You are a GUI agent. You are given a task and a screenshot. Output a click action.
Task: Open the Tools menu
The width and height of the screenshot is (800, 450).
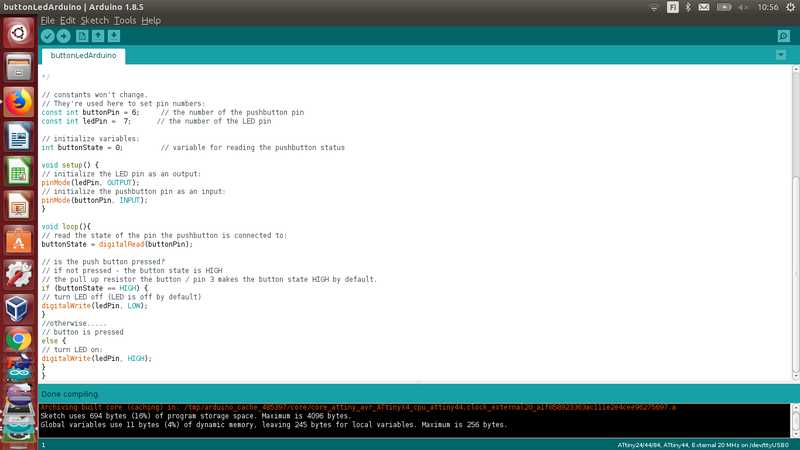pyautogui.click(x=124, y=20)
